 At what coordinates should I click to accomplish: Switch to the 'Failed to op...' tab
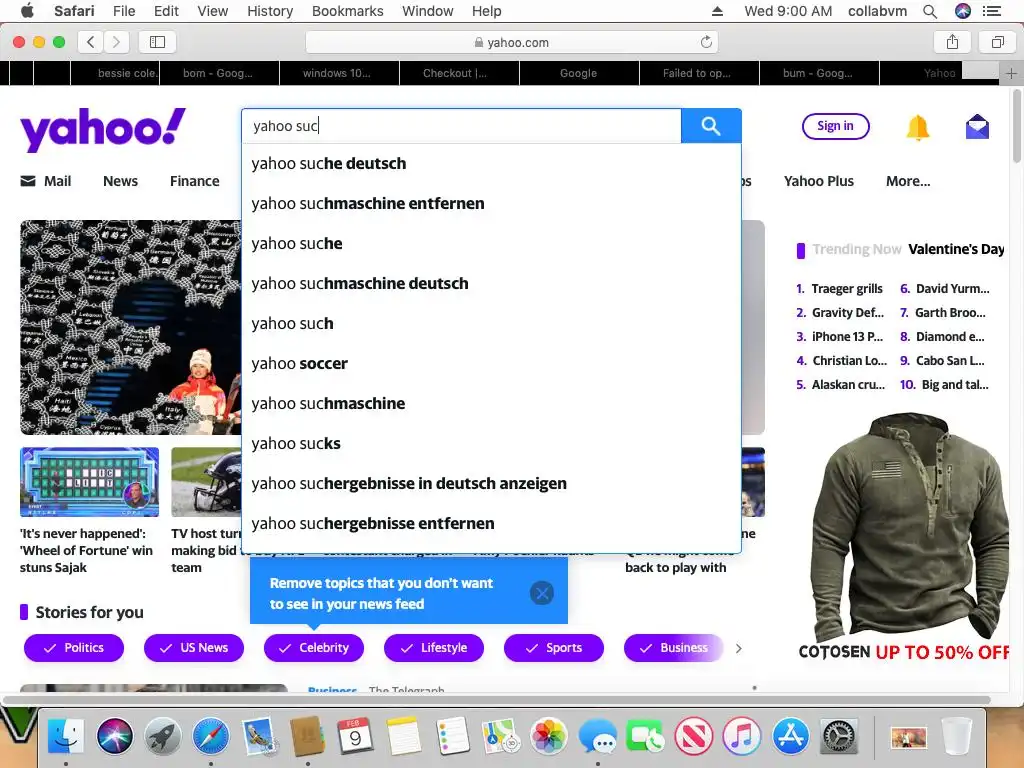[x=699, y=73]
